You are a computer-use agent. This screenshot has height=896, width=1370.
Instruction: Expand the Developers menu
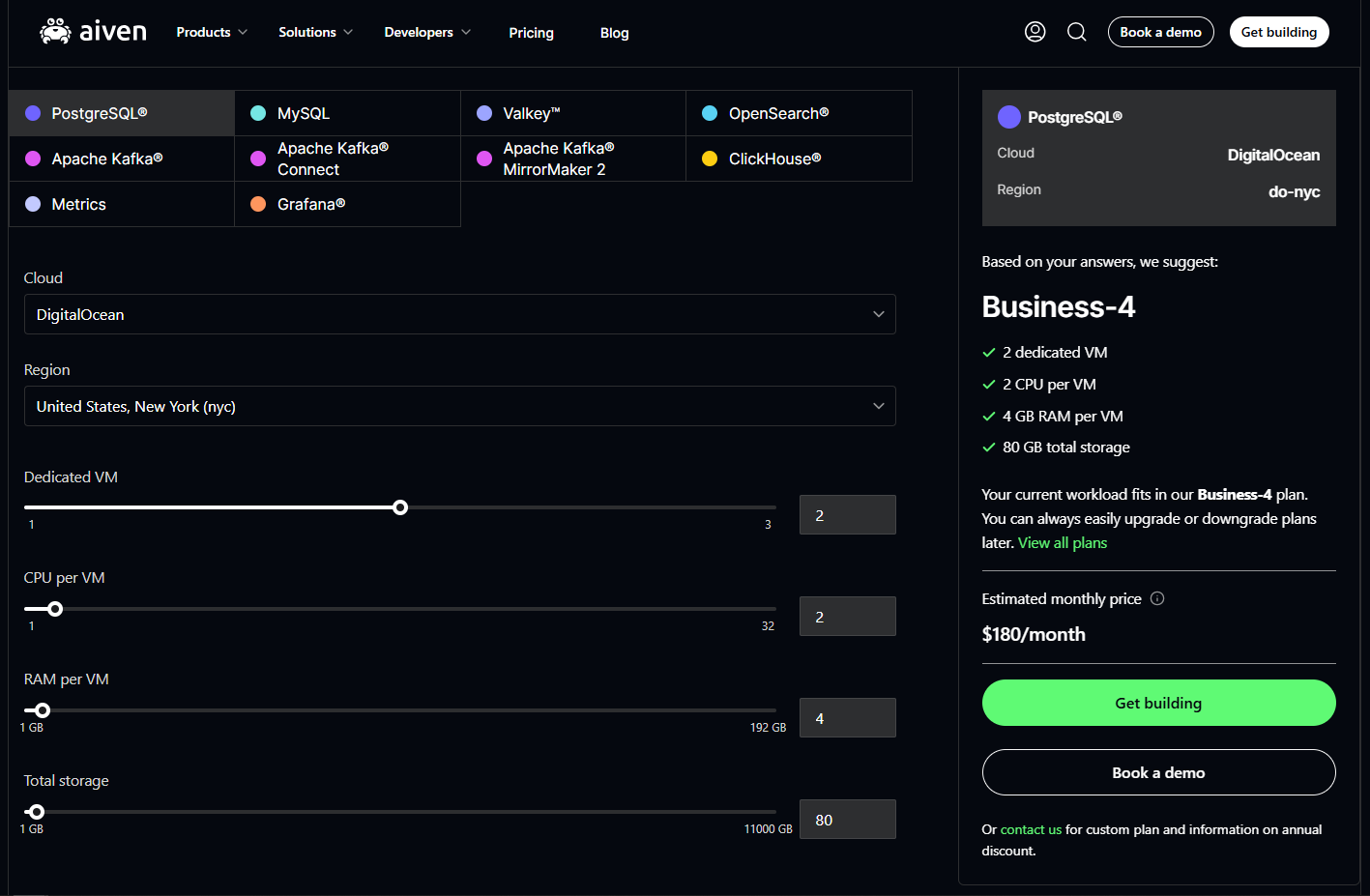coord(427,32)
